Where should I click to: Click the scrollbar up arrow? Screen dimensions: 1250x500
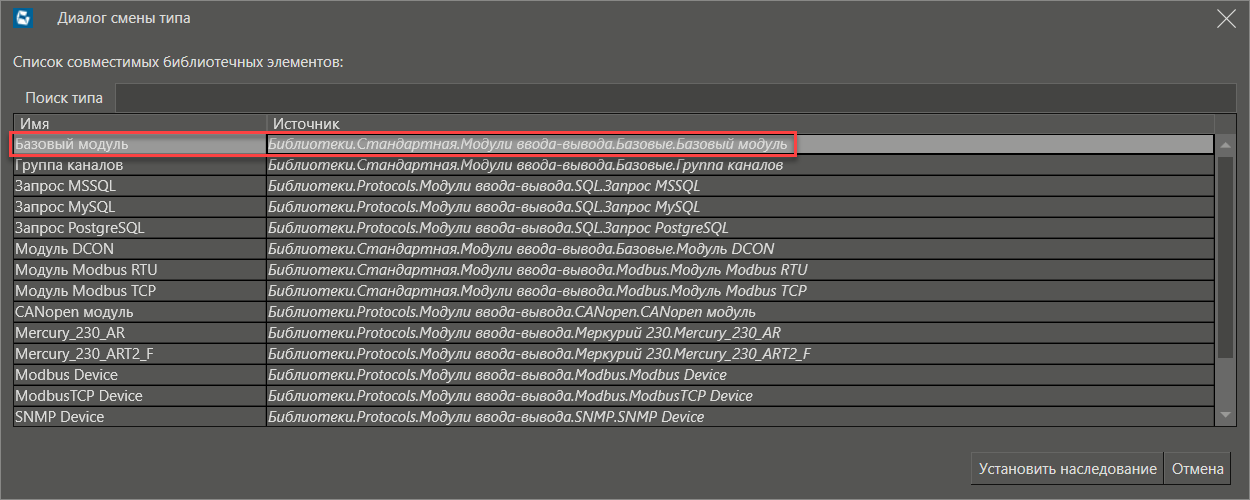pos(1226,145)
